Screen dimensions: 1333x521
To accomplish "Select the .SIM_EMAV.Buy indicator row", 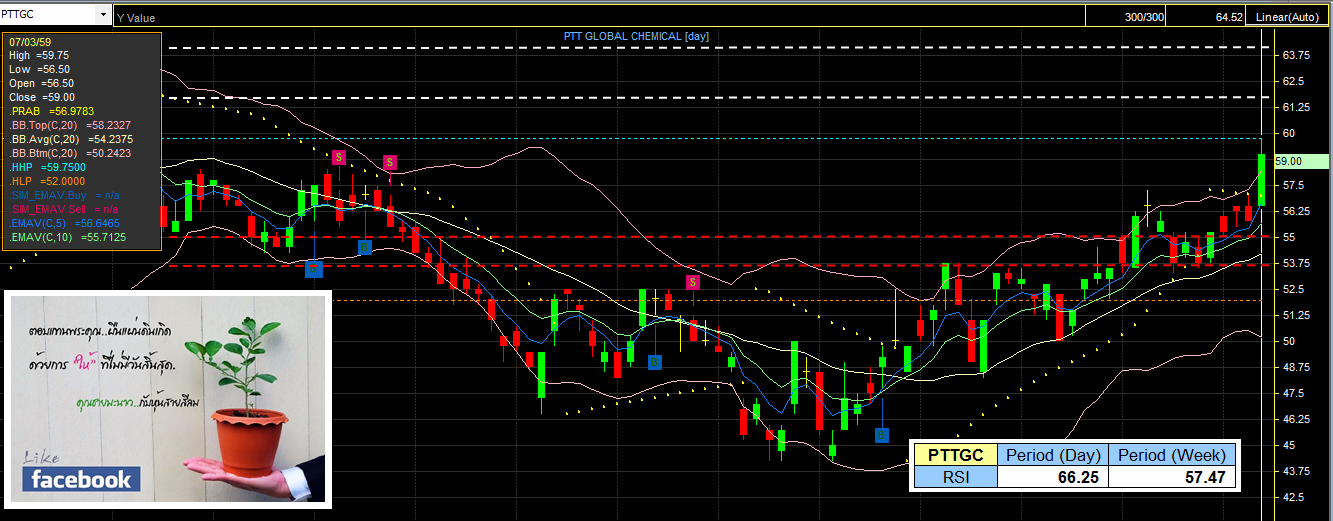I will click(64, 196).
